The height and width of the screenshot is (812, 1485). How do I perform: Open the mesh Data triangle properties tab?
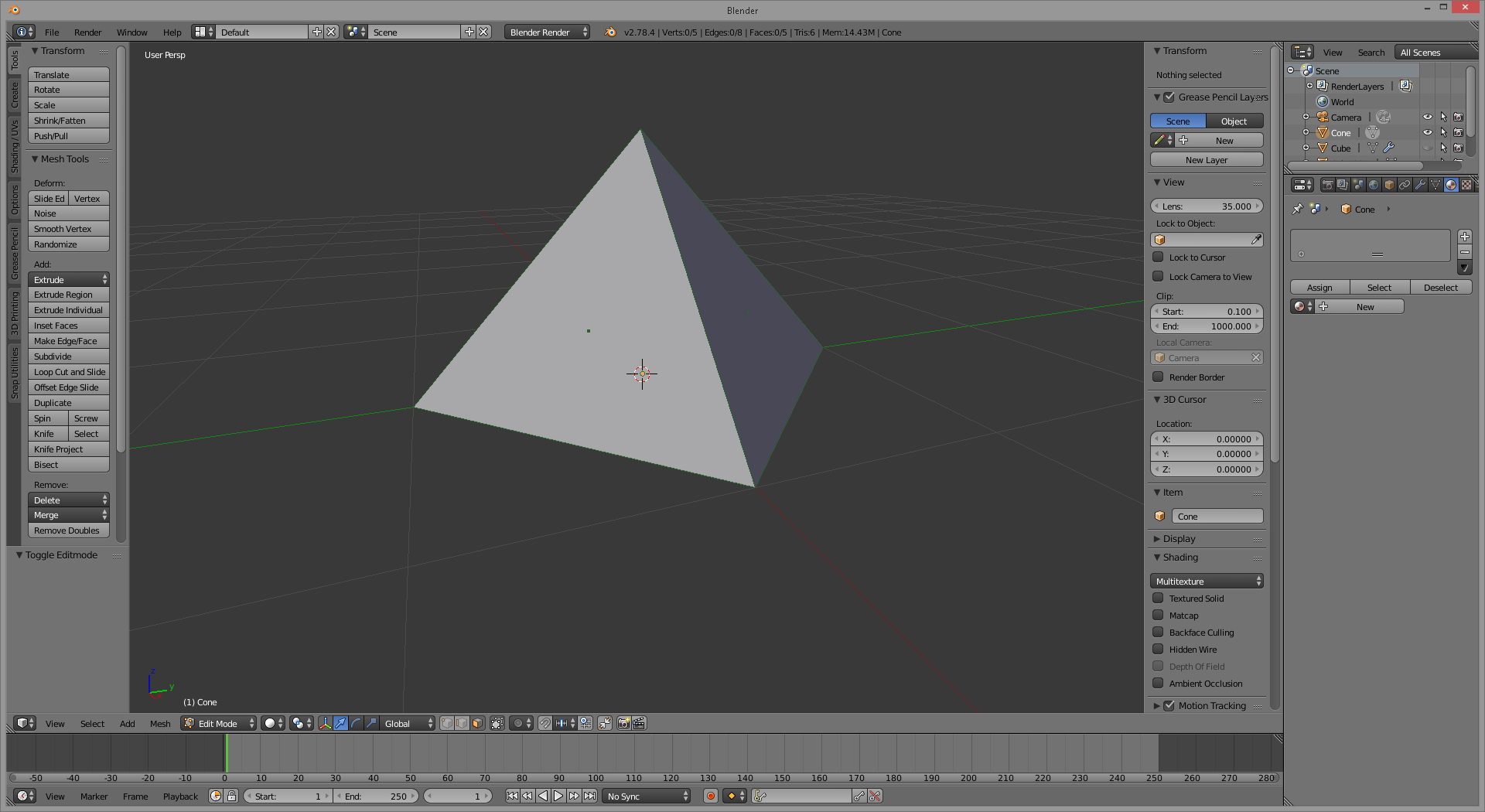[1435, 185]
